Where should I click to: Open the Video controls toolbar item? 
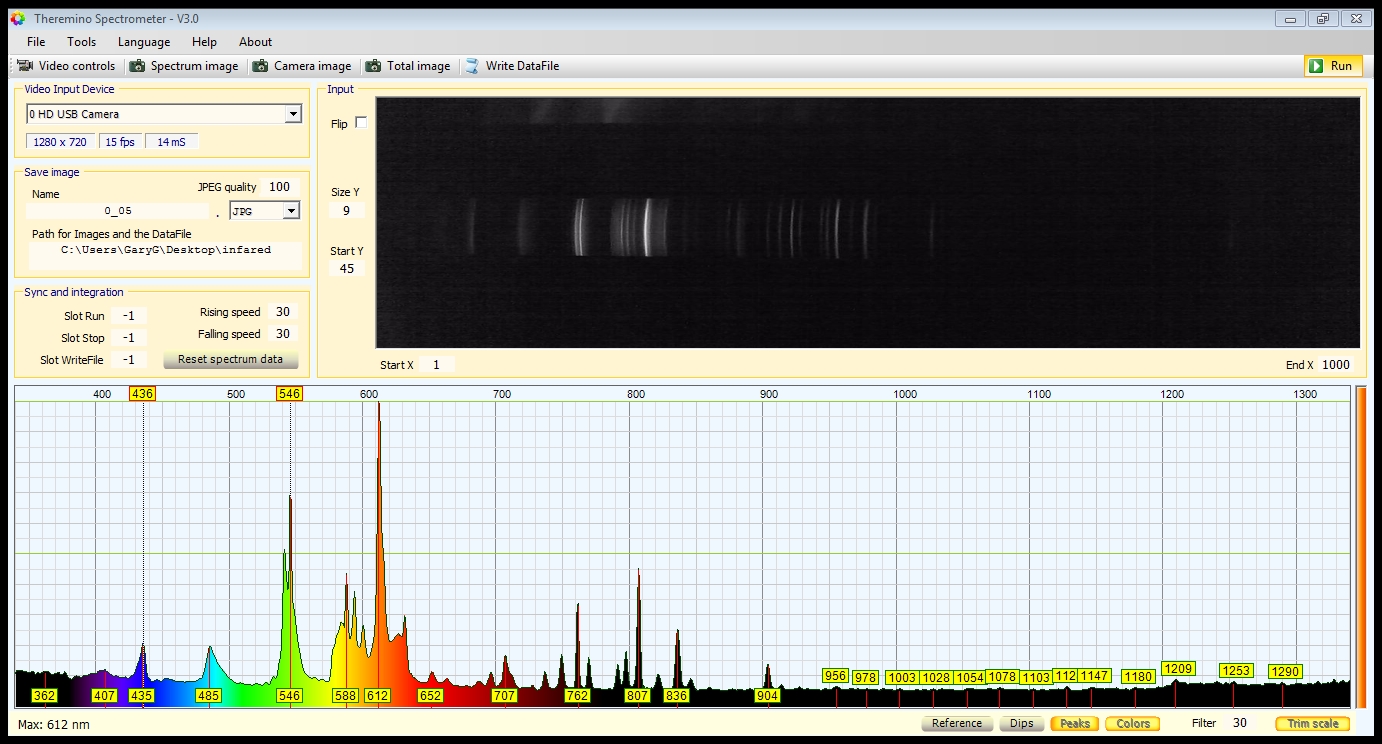pyautogui.click(x=66, y=66)
